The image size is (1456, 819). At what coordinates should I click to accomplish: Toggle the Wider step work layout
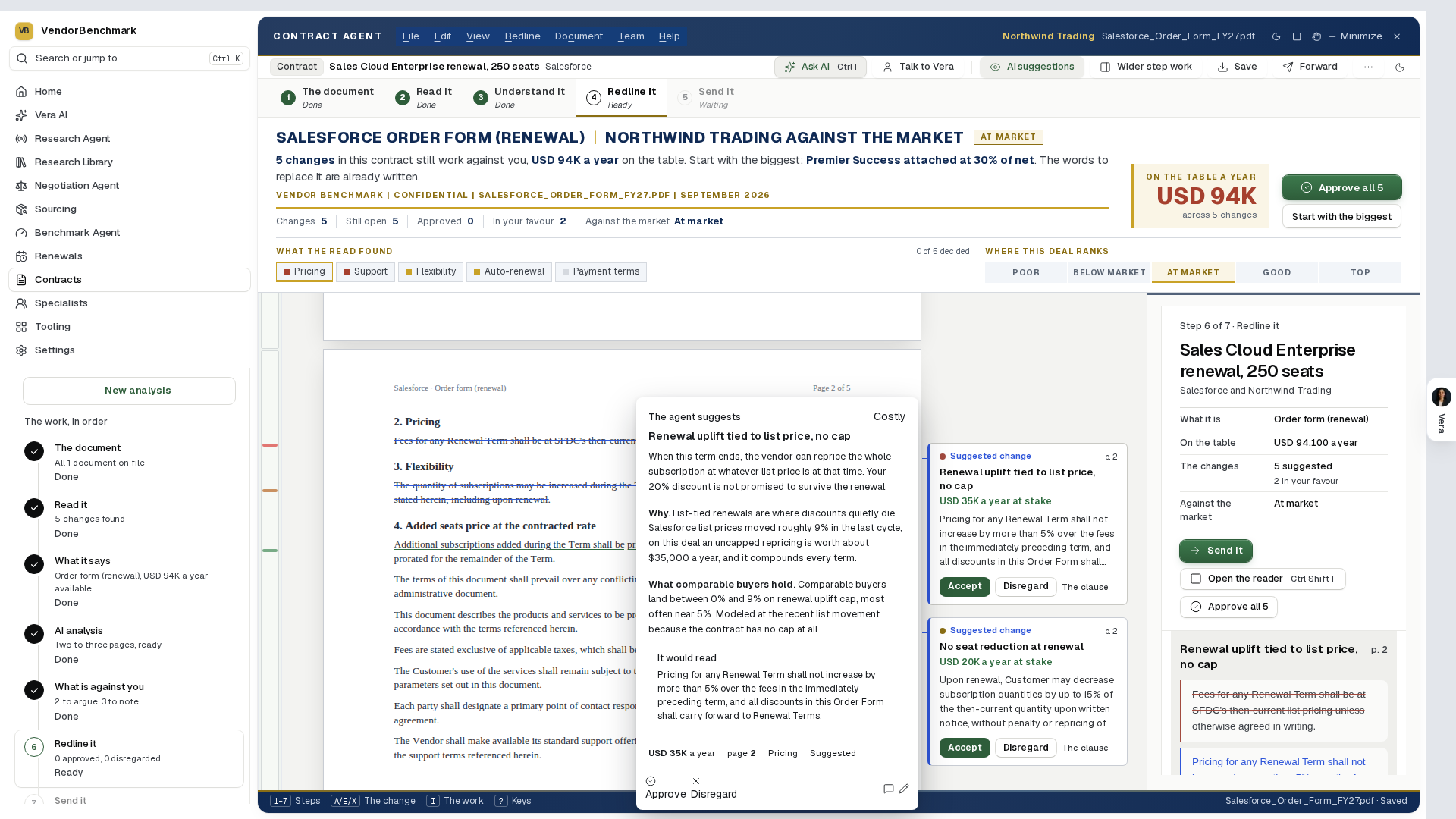(x=1146, y=67)
